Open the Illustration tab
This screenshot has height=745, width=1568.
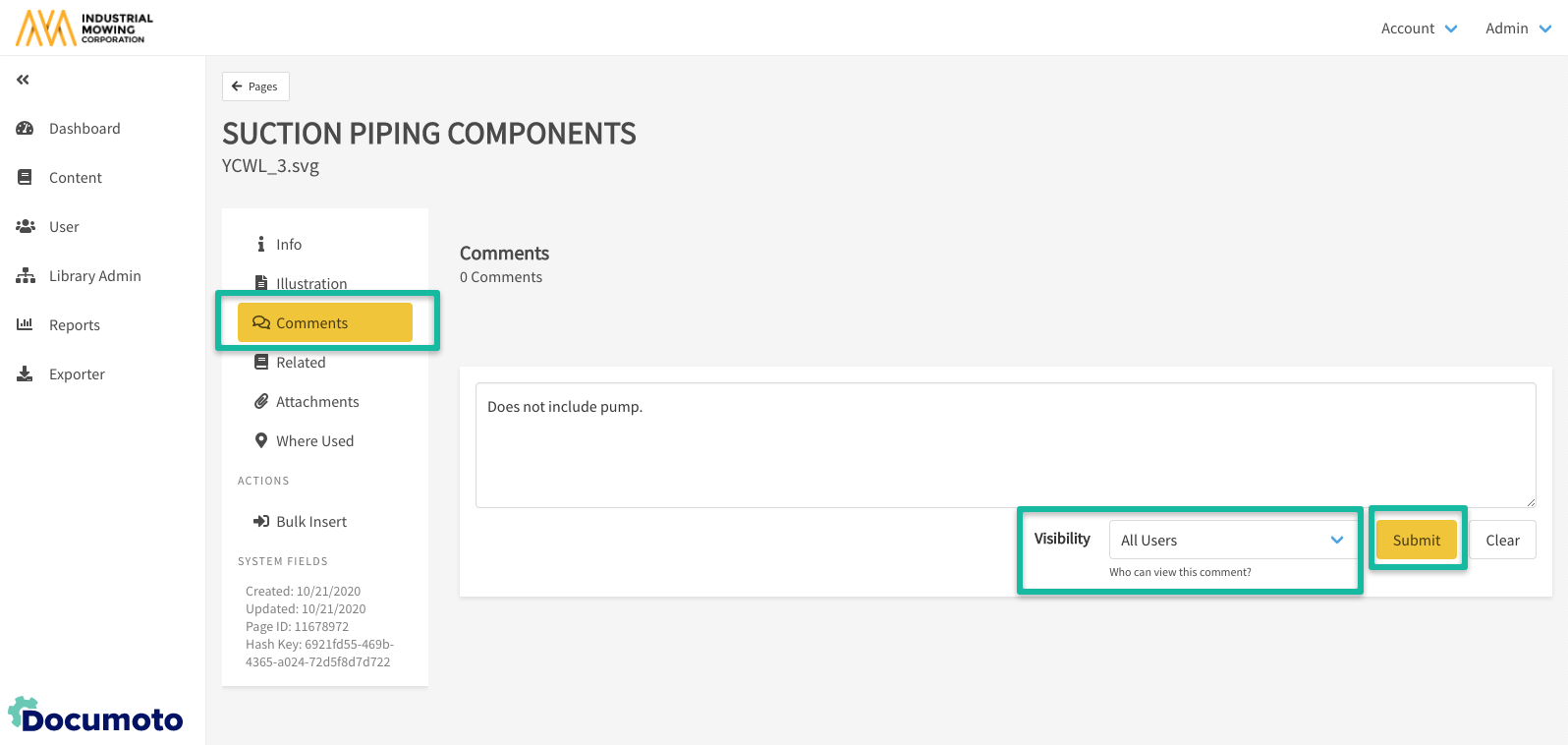click(x=310, y=283)
